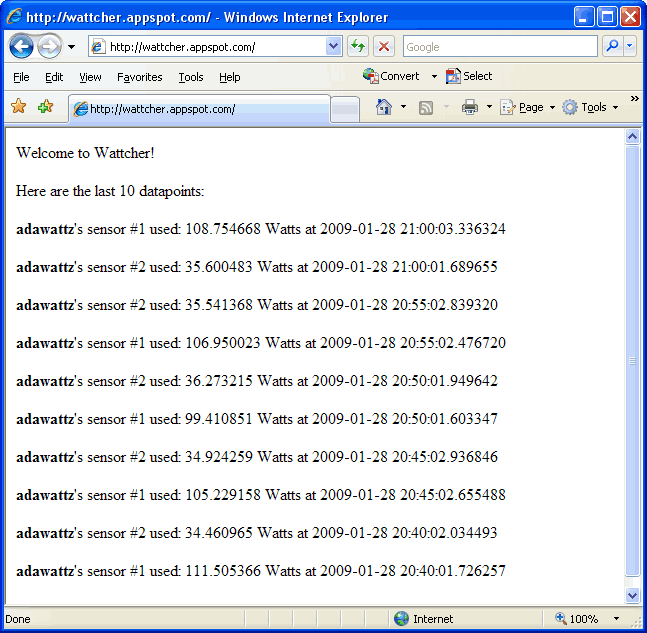Click the 35.600483 Watts datapoint row
The image size is (647, 633).
(257, 267)
